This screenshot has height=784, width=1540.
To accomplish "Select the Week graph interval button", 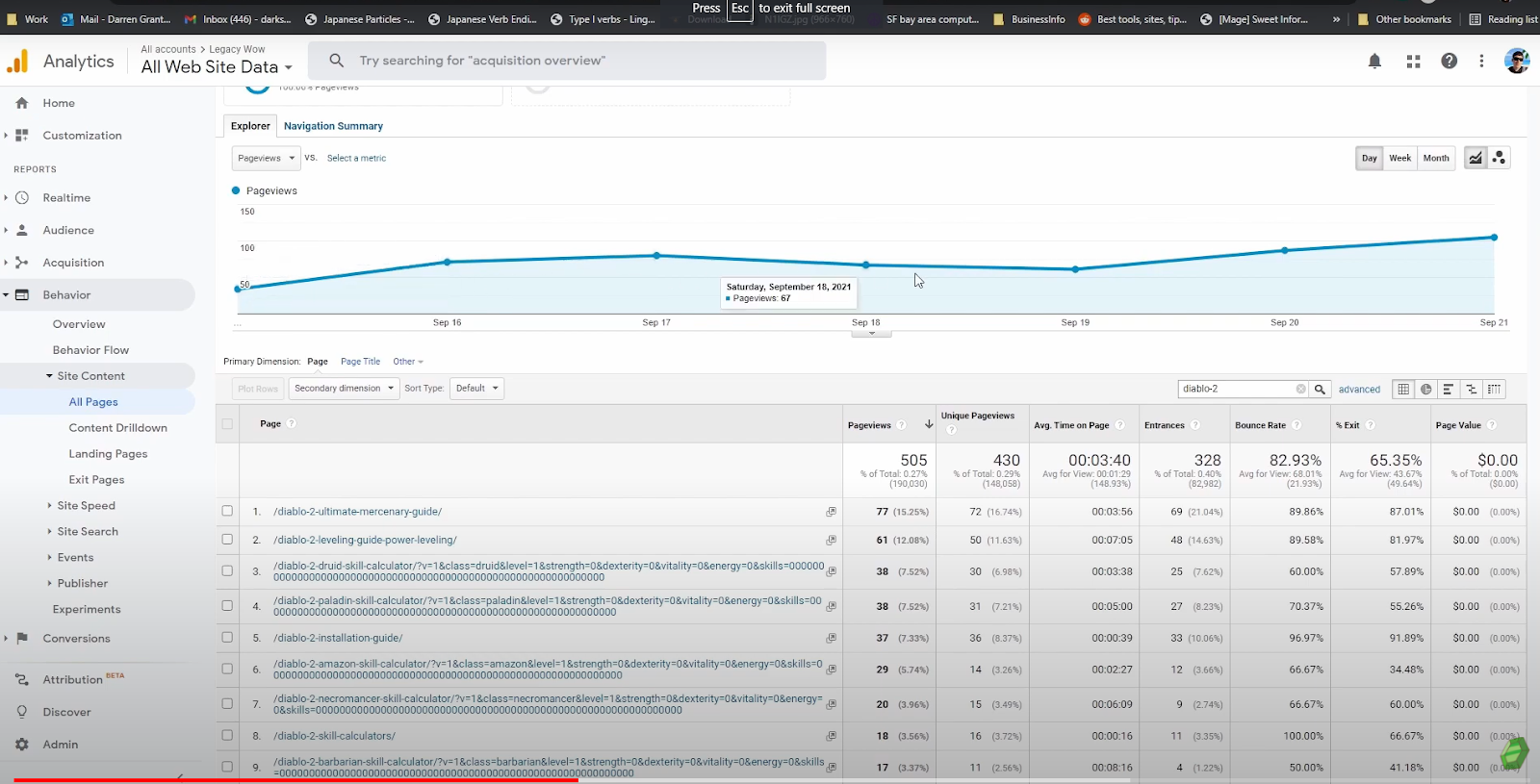I will [x=1399, y=158].
